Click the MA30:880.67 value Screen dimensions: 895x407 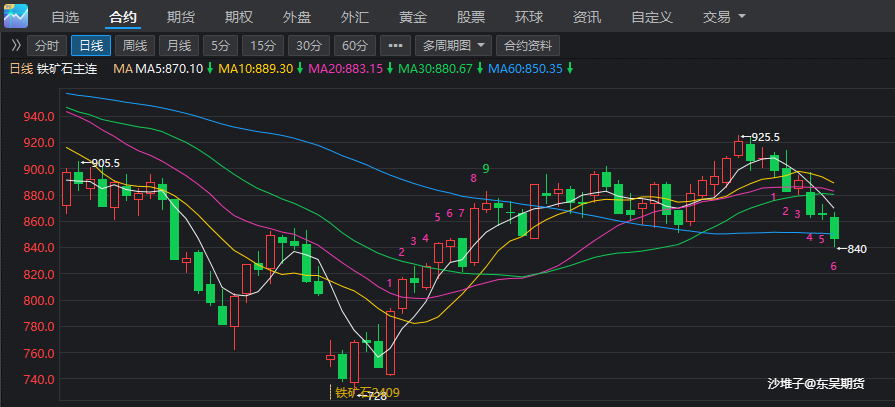click(x=436, y=69)
